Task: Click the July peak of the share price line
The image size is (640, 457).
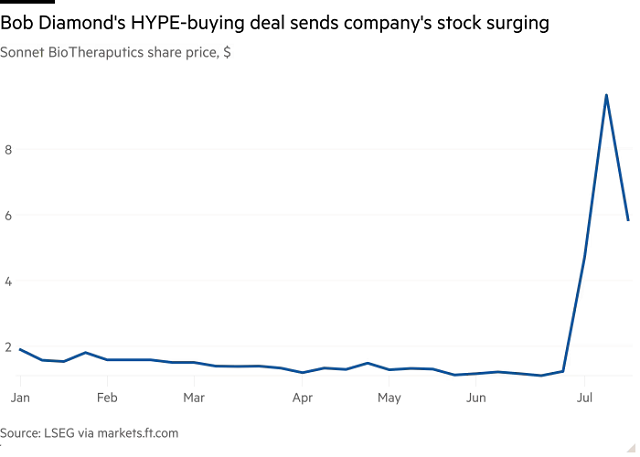Action: [606, 95]
